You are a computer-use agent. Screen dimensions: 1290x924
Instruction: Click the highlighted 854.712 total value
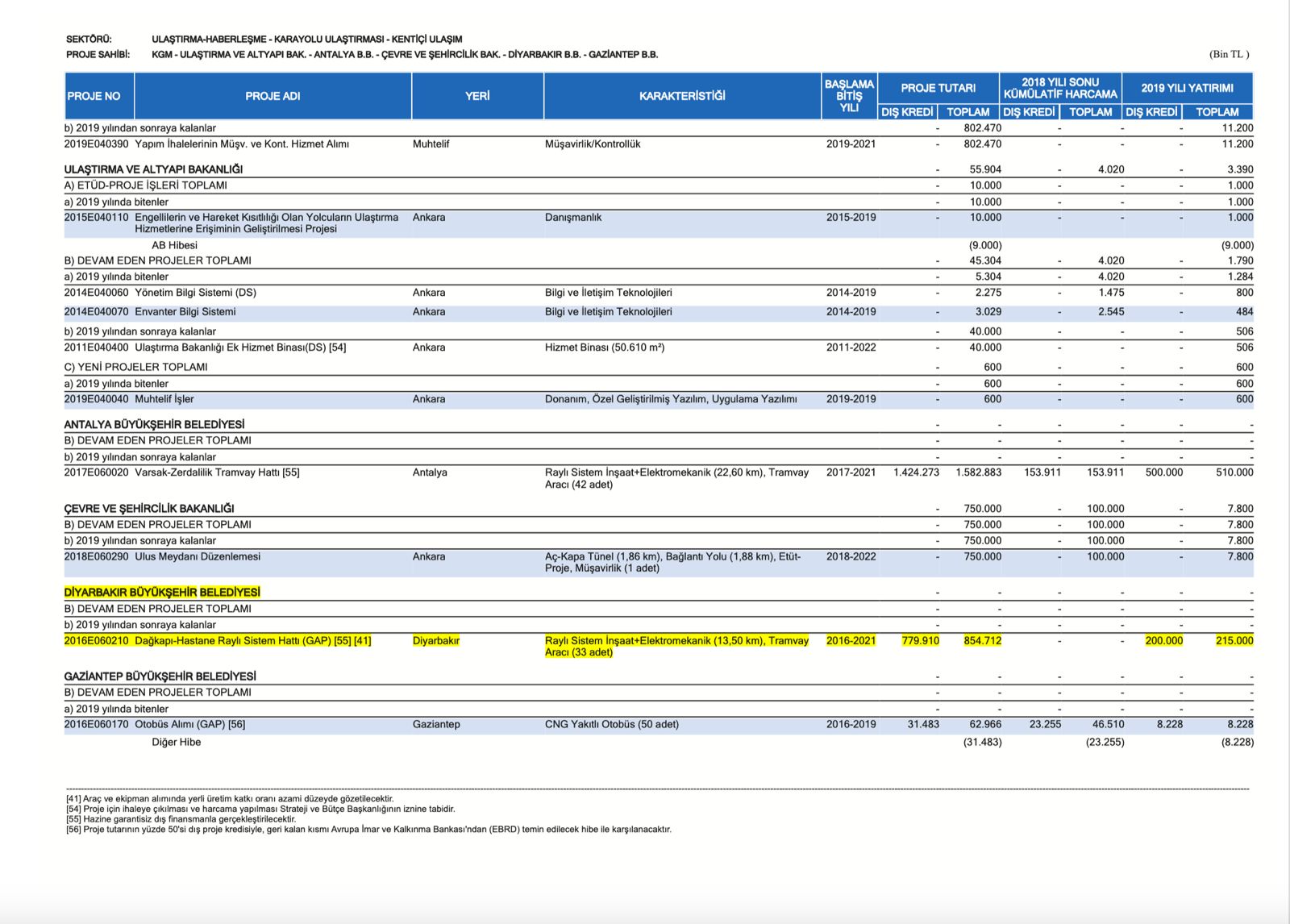click(x=982, y=641)
